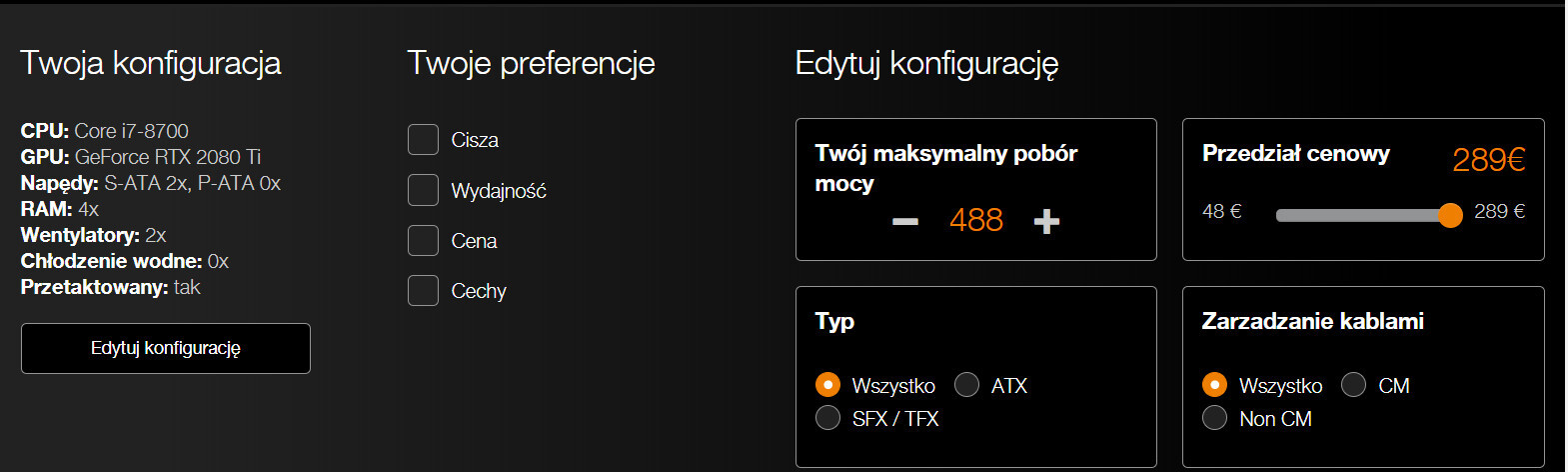Choose CM cable management option

(x=1353, y=385)
